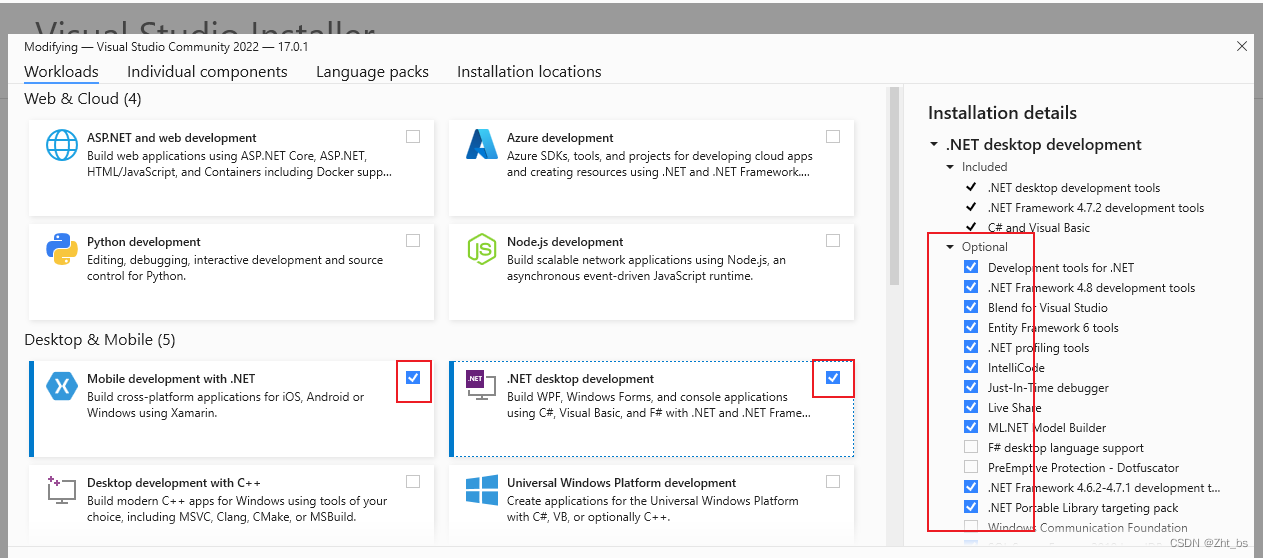Select the Node.js development card title

pyautogui.click(x=565, y=242)
